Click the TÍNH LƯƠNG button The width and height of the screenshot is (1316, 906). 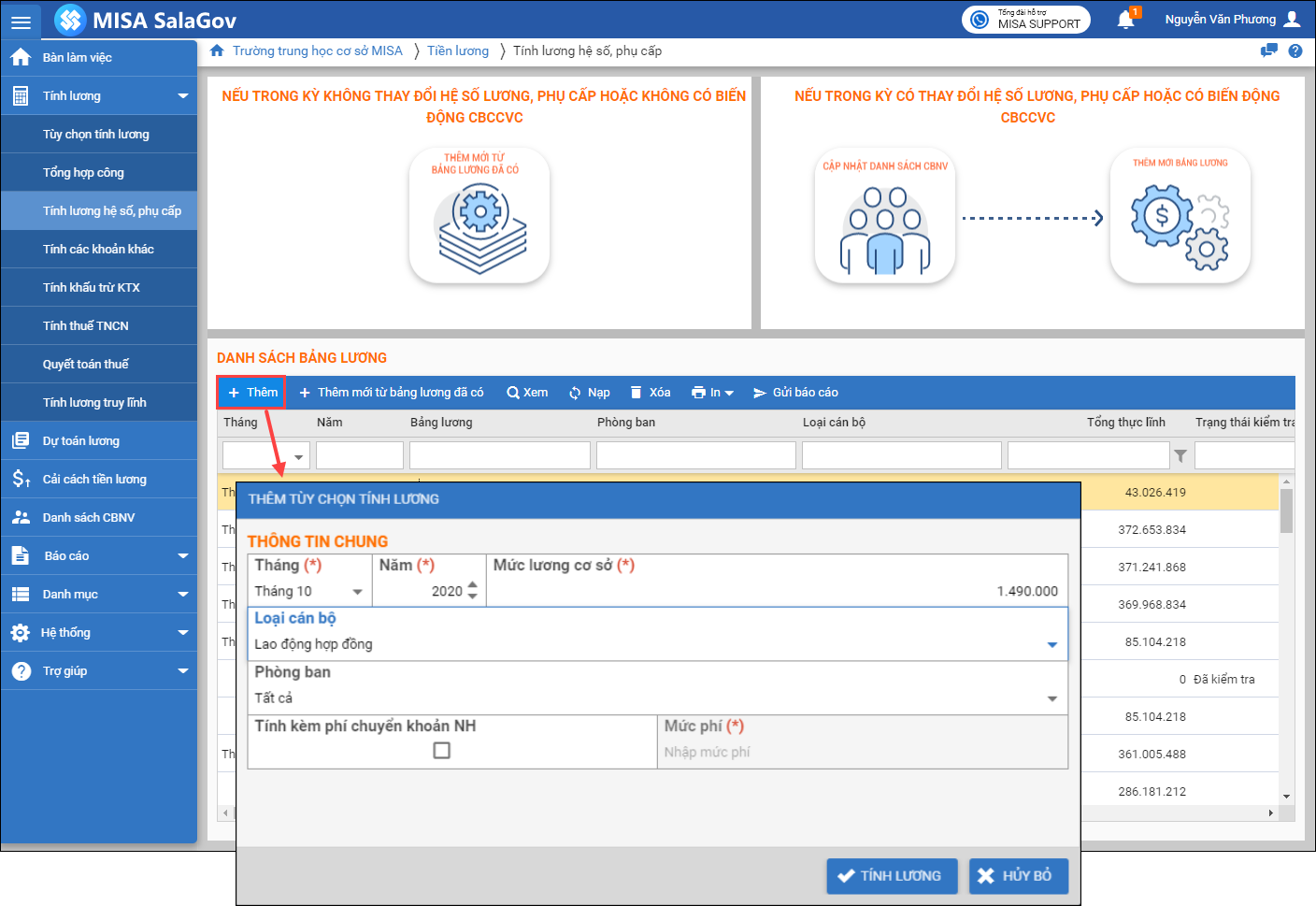pyautogui.click(x=892, y=876)
